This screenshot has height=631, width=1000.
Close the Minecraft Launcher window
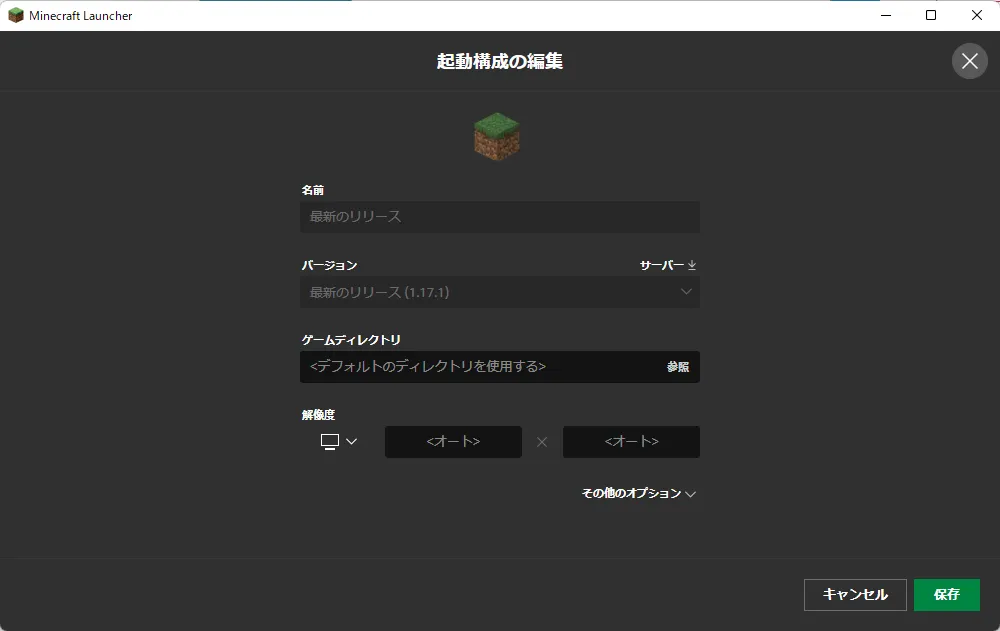click(976, 15)
